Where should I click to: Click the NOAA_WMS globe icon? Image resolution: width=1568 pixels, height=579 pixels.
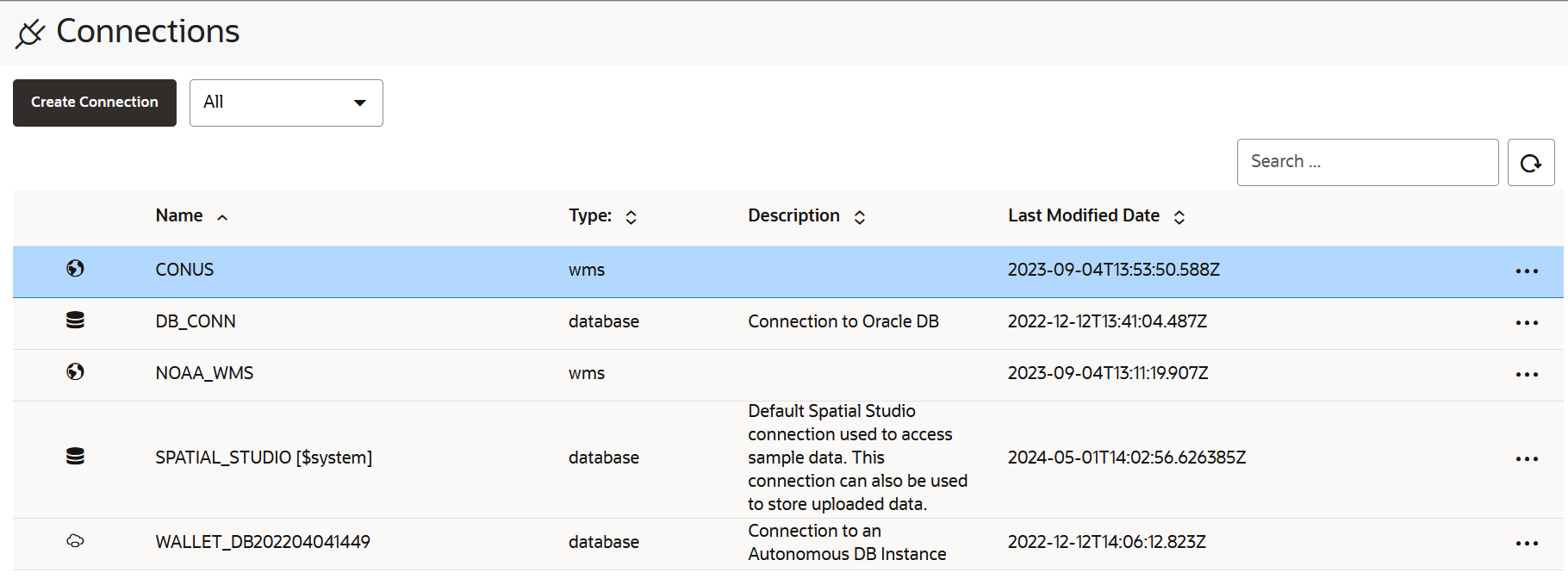76,372
